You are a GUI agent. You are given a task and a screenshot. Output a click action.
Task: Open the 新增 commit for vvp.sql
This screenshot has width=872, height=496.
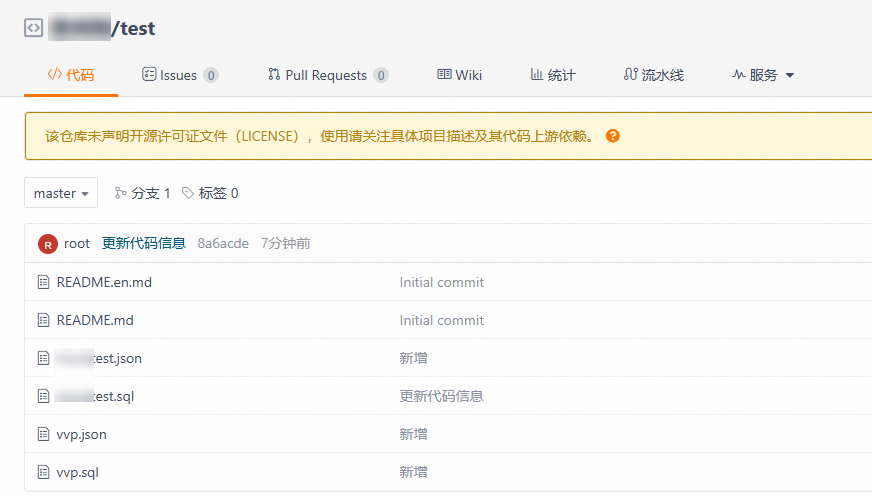tap(413, 473)
